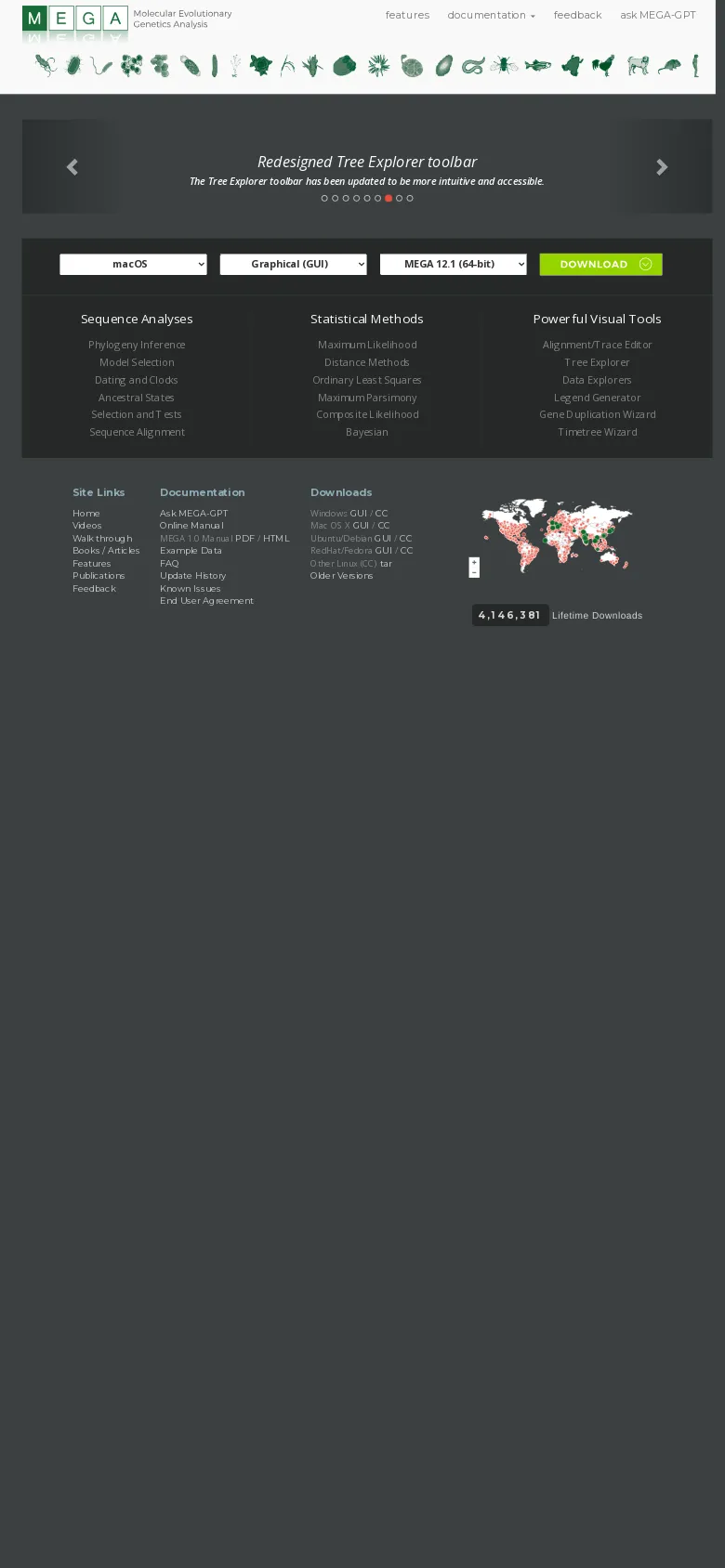Image resolution: width=725 pixels, height=1568 pixels.
Task: Select the active red carousel indicator dot
Action: pos(389,198)
